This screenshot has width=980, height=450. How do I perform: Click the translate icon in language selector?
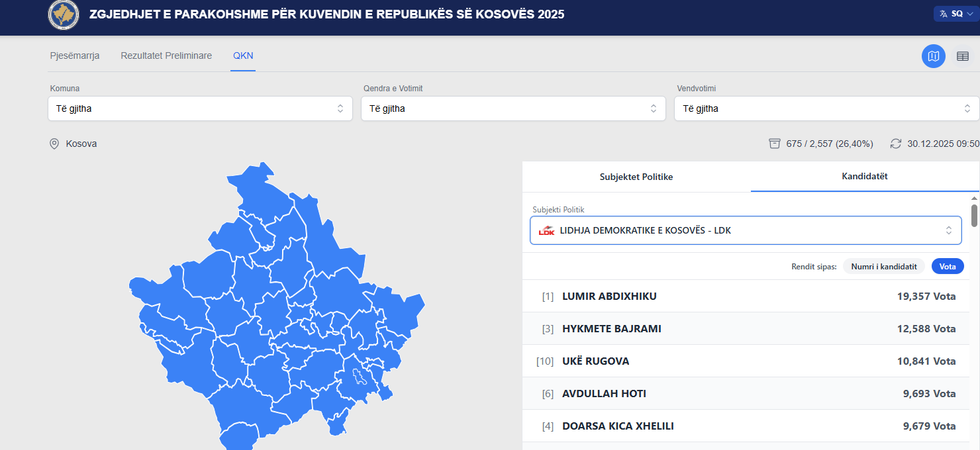[941, 14]
